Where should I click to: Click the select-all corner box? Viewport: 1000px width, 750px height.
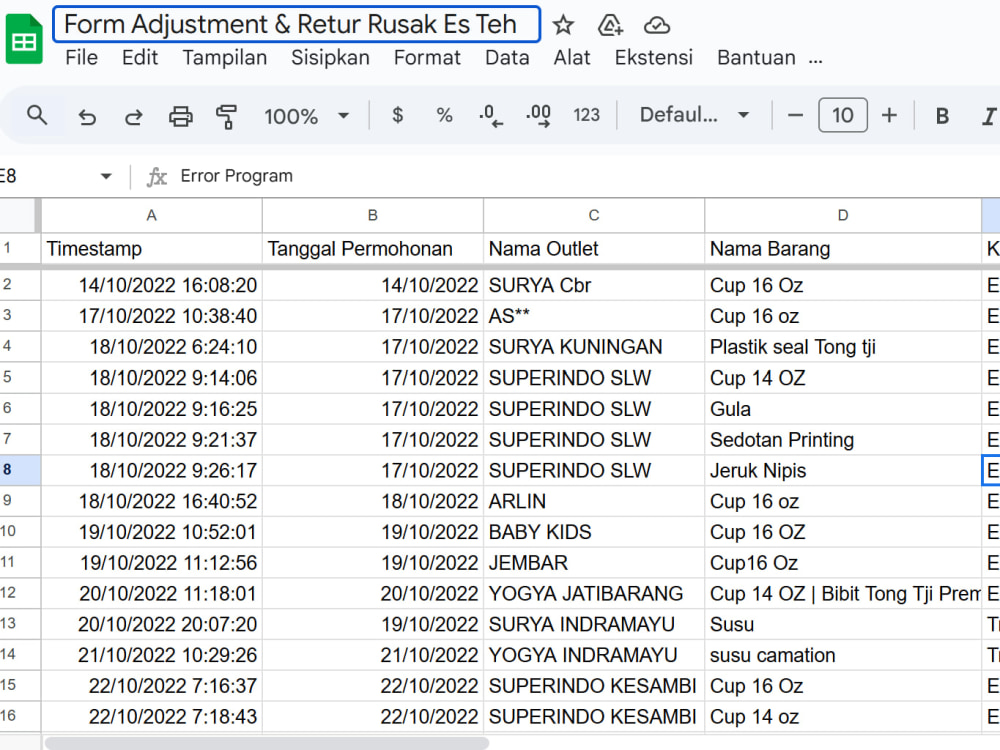[x=19, y=216]
